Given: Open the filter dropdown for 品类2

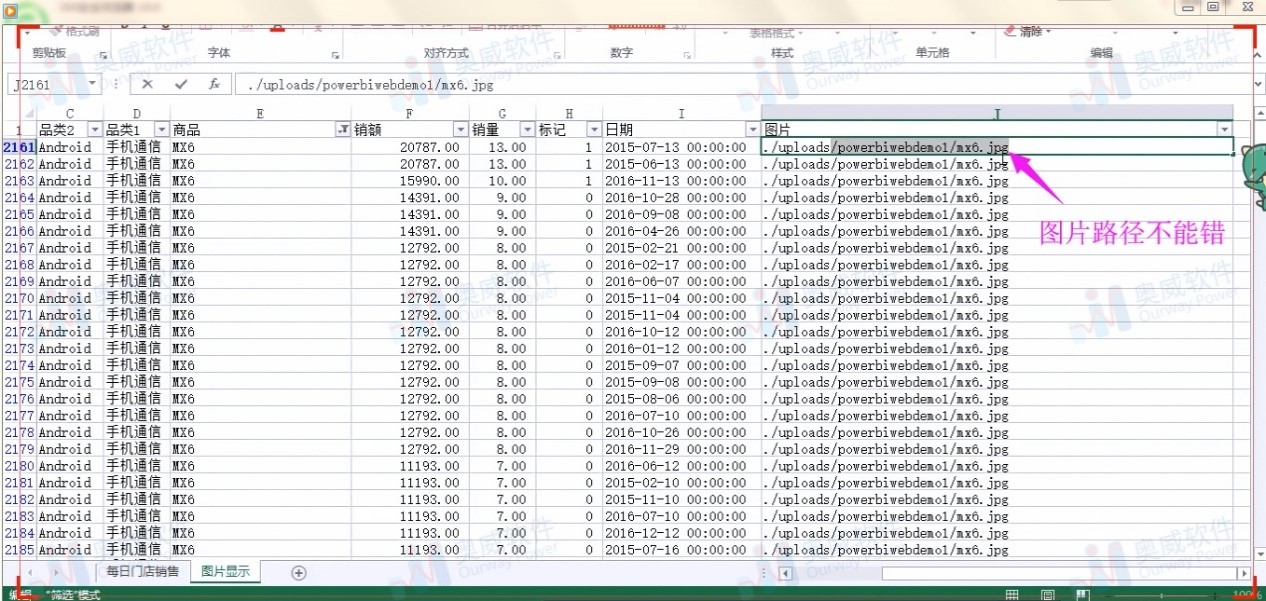Looking at the screenshot, I should pyautogui.click(x=96, y=129).
